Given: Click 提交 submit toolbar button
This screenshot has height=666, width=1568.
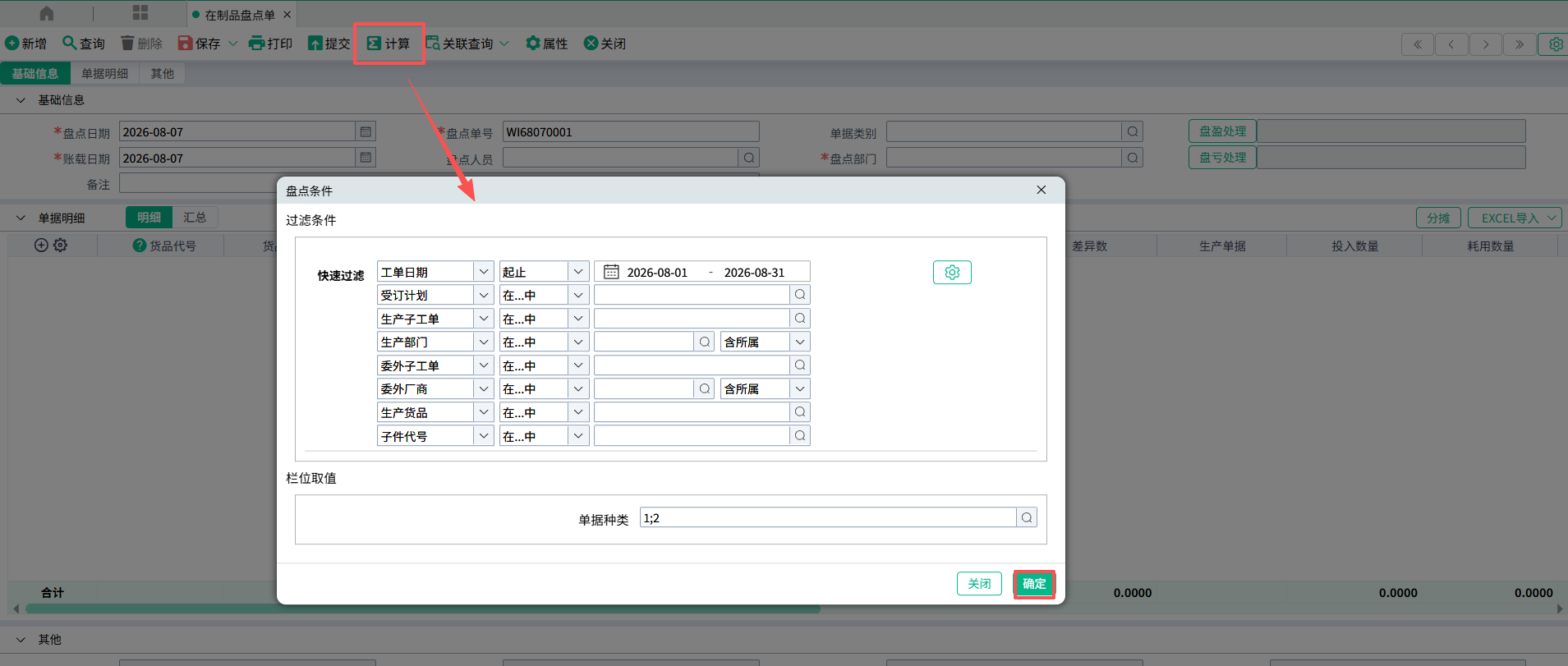Looking at the screenshot, I should pyautogui.click(x=329, y=43).
